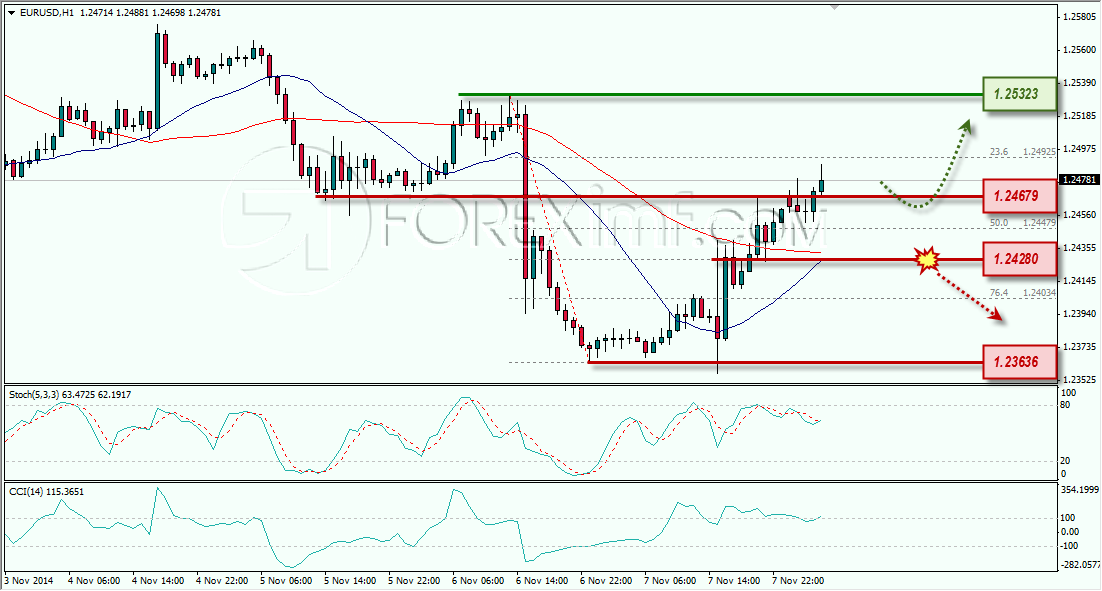1102x591 pixels.
Task: Click the Fibonacci 76.4 level label
Action: coord(999,293)
